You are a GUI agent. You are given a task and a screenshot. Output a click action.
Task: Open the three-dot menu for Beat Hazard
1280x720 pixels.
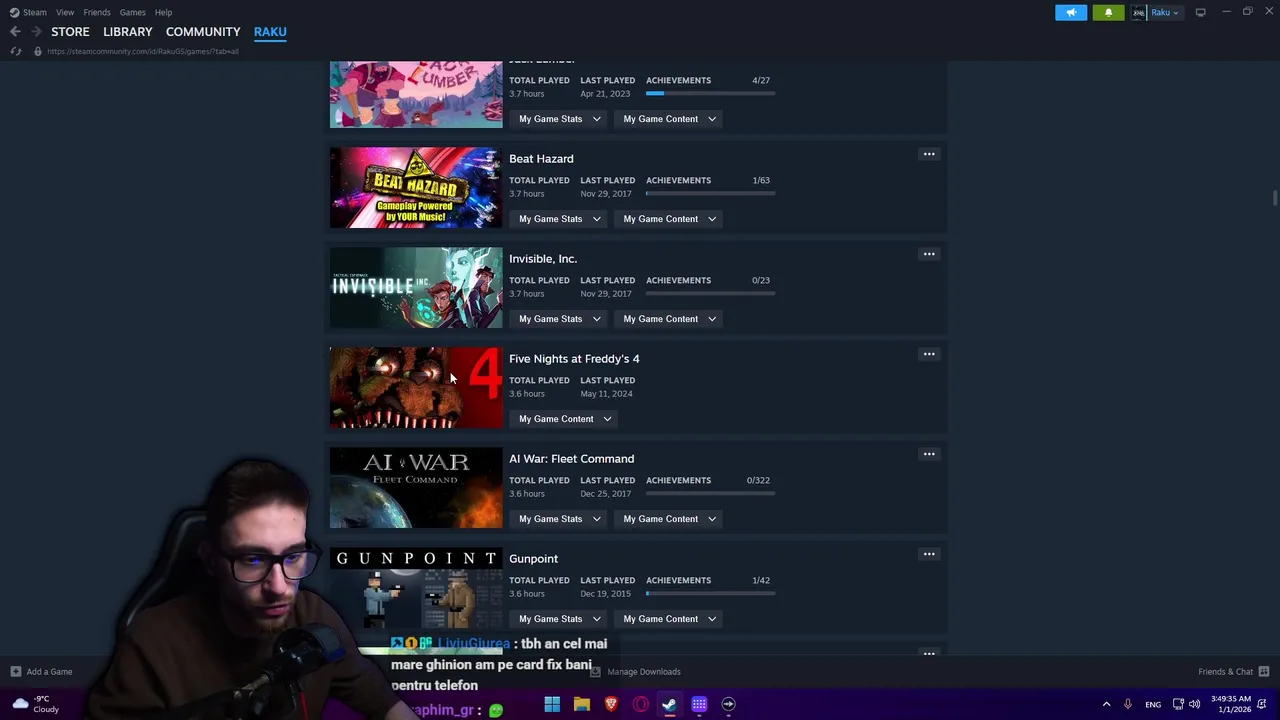click(x=929, y=154)
